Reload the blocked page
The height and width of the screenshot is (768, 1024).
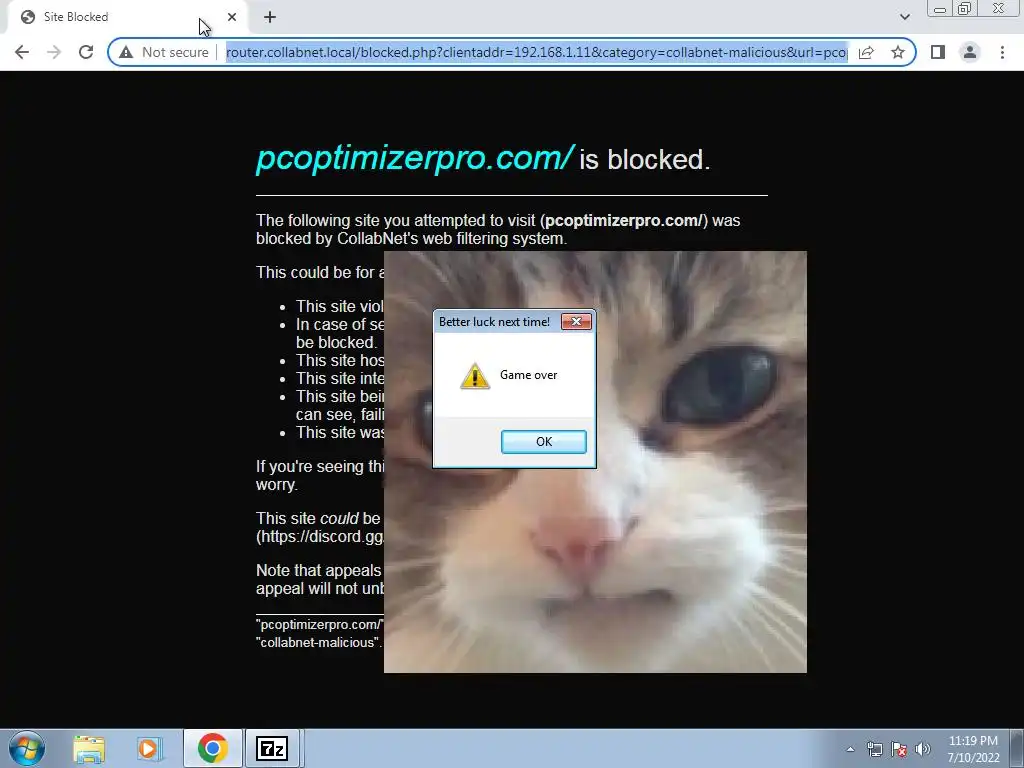86,52
